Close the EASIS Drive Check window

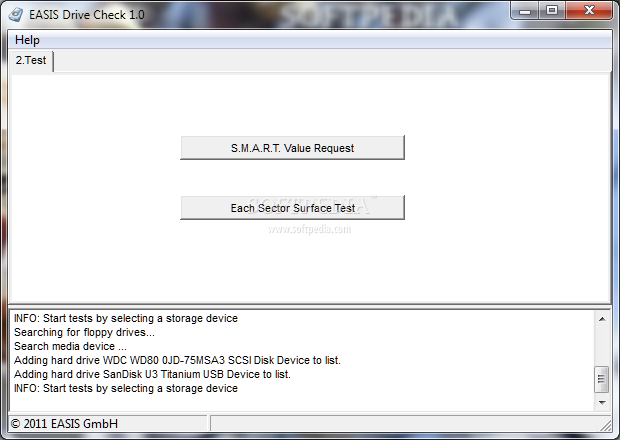pos(589,11)
